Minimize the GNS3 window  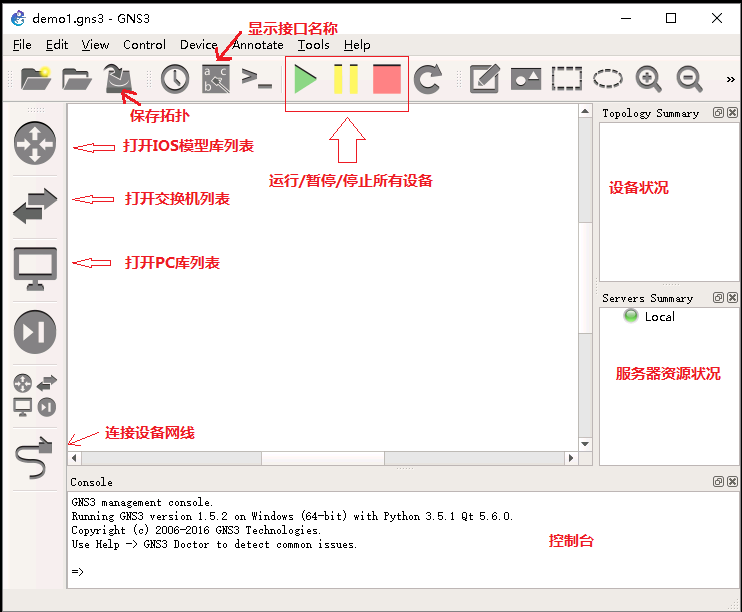pyautogui.click(x=626, y=18)
